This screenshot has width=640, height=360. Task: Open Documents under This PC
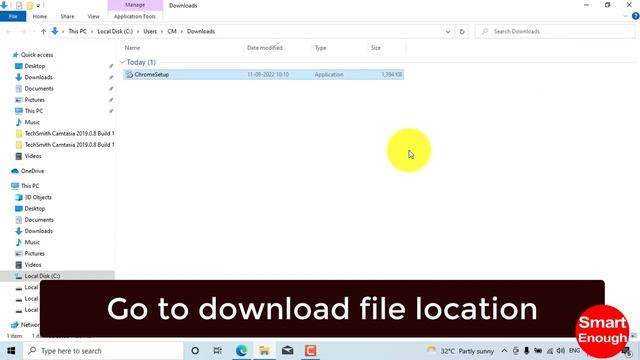(x=39, y=220)
